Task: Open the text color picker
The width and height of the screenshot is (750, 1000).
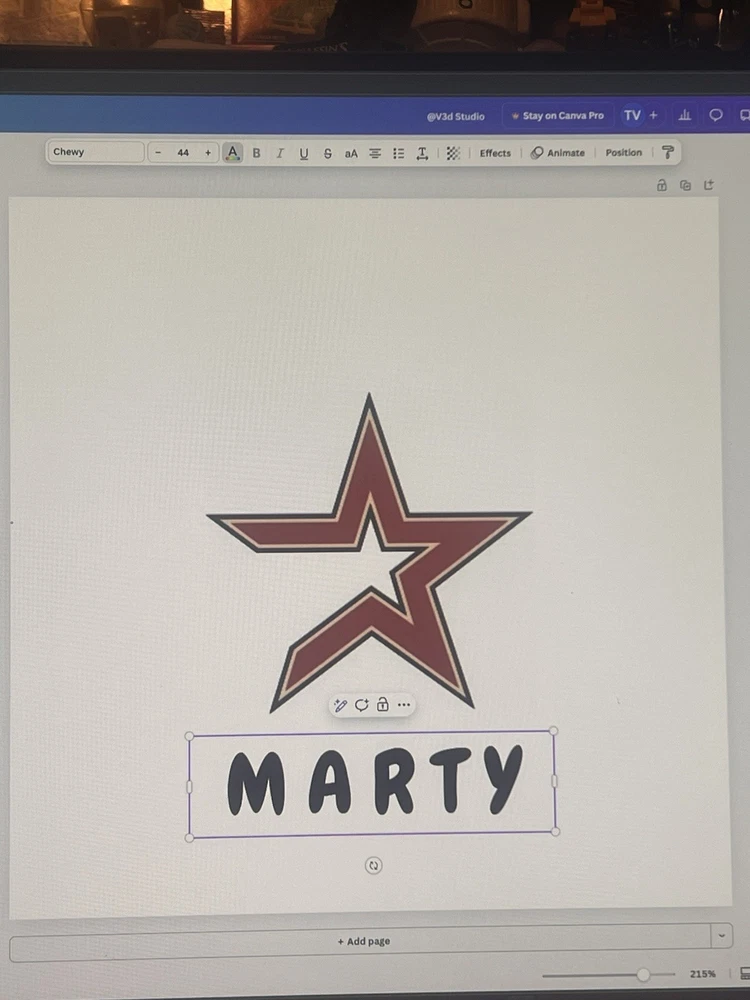Action: tap(233, 153)
